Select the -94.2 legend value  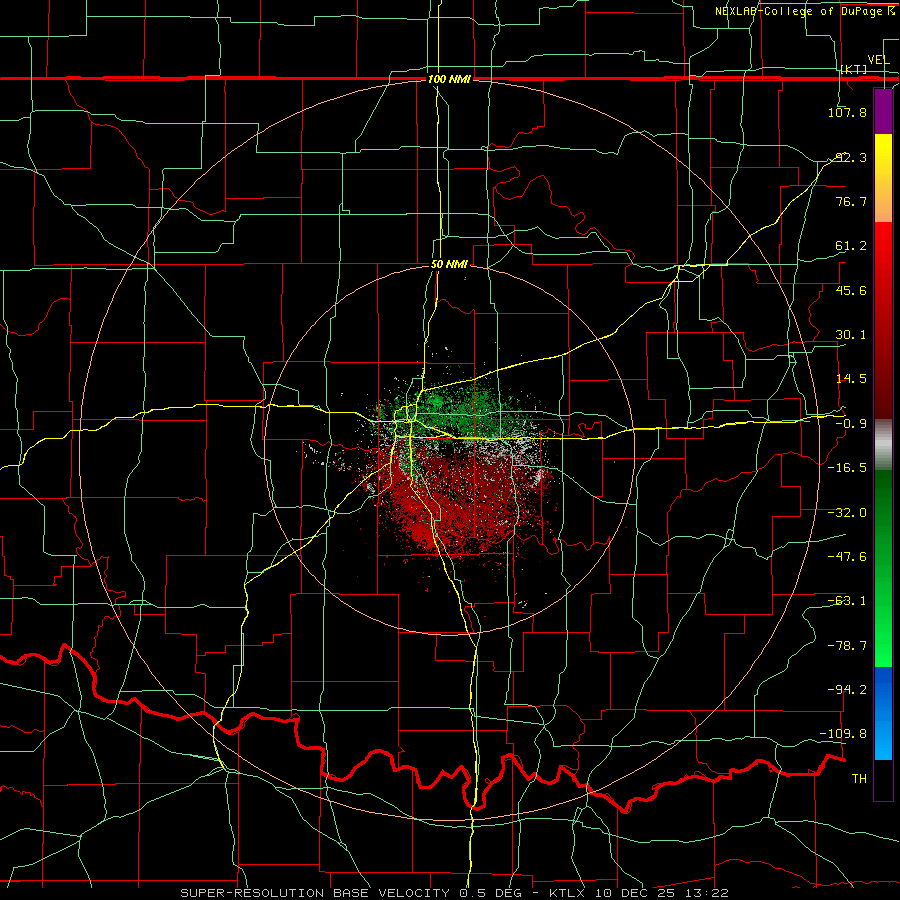pyautogui.click(x=847, y=690)
